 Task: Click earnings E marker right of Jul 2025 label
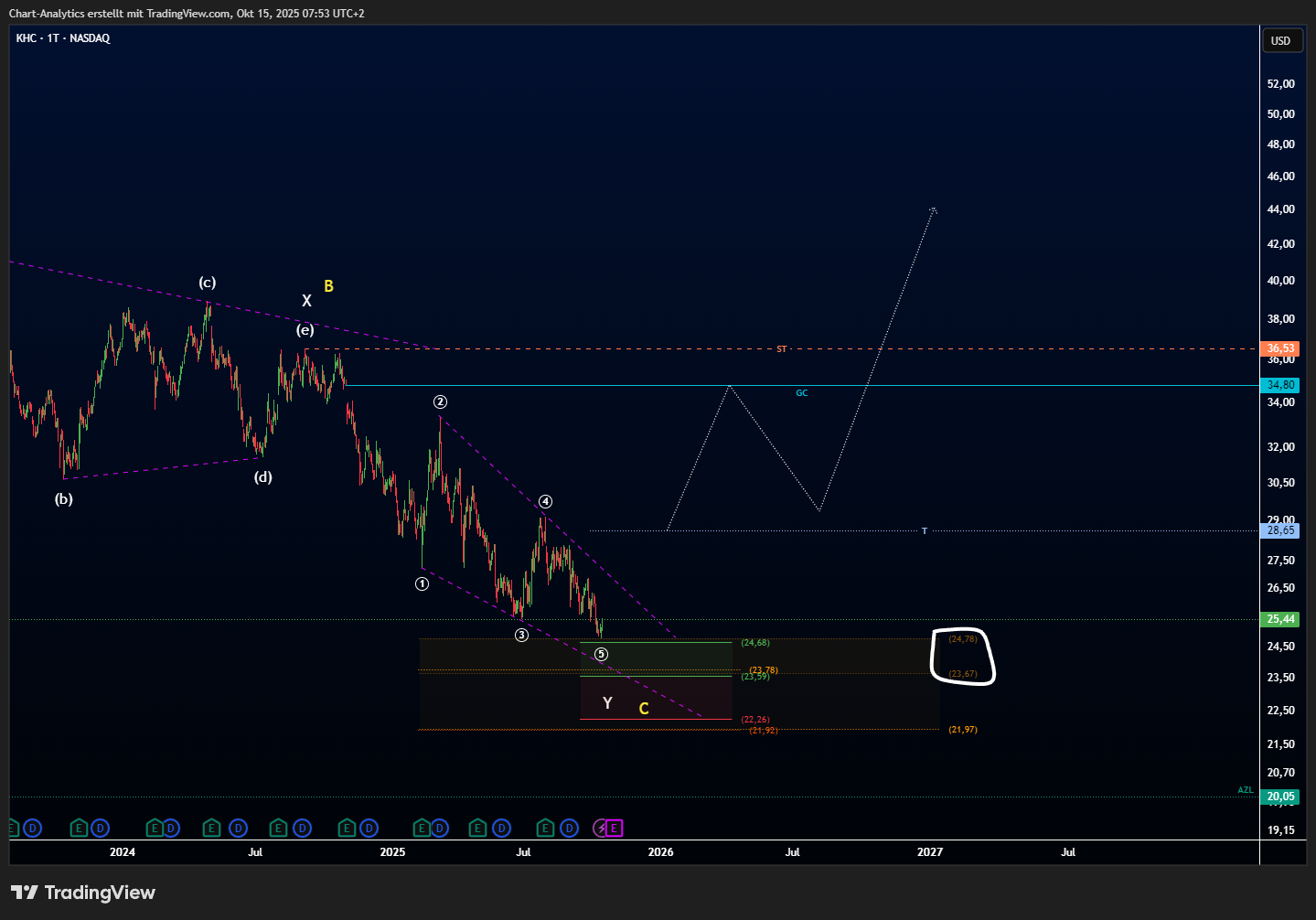click(545, 829)
